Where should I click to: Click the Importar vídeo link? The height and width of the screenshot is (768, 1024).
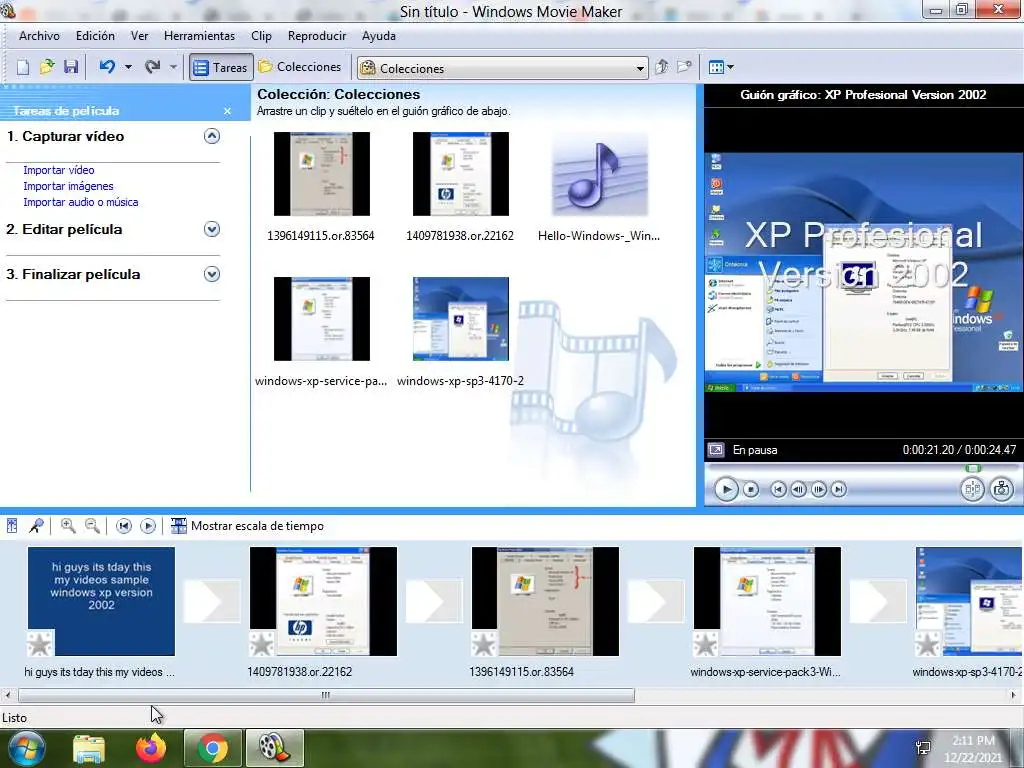click(59, 170)
